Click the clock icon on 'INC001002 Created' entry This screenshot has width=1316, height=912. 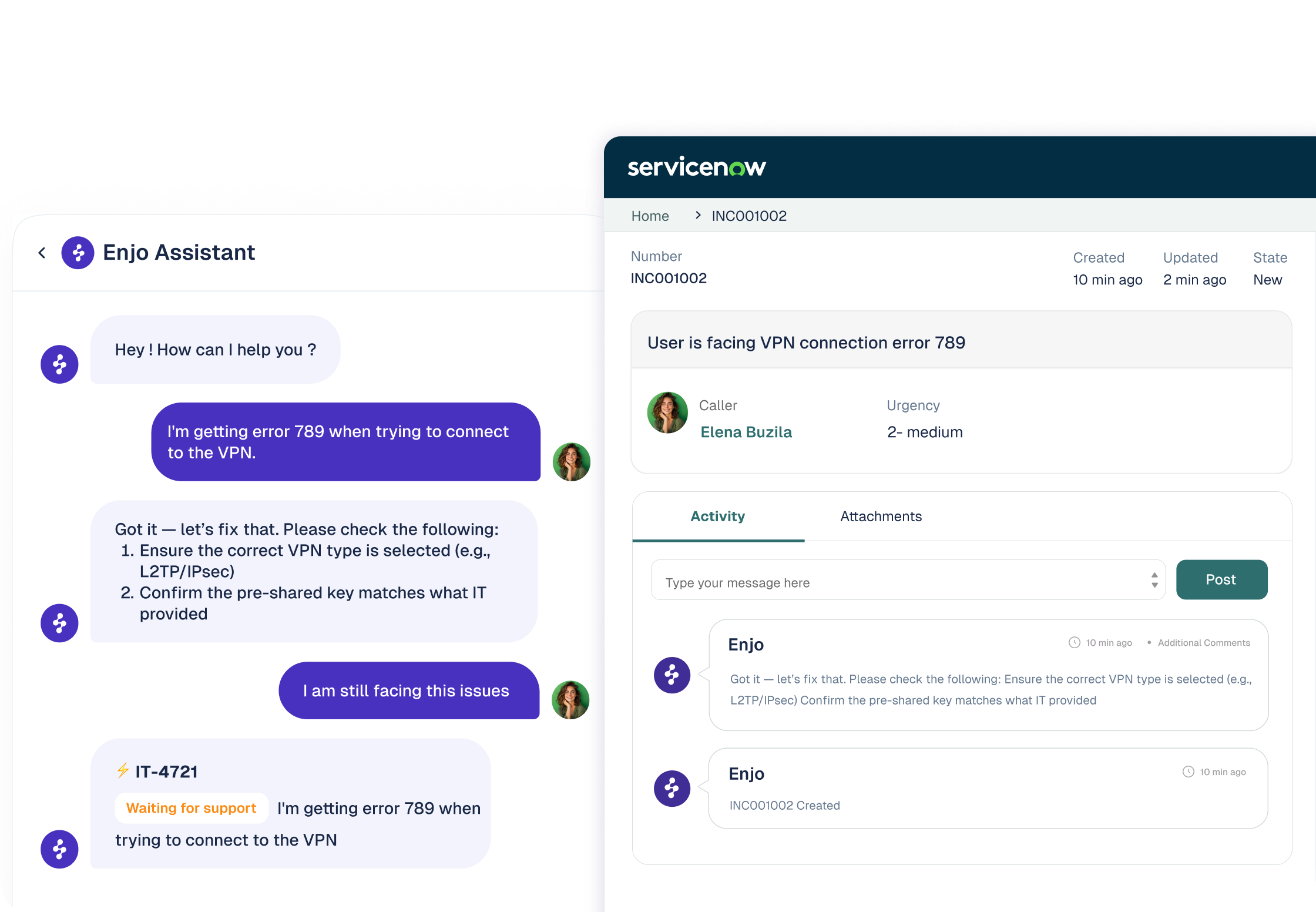pos(1188,772)
